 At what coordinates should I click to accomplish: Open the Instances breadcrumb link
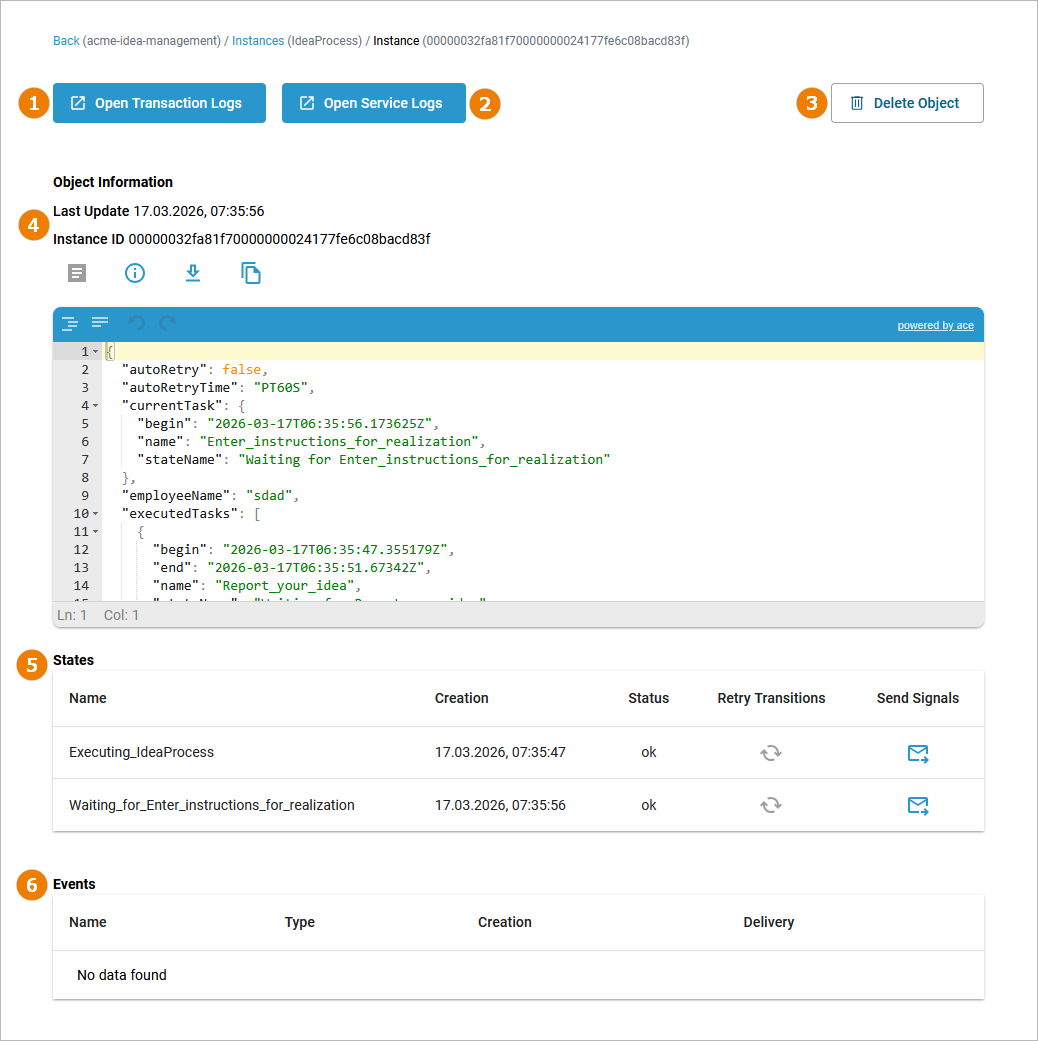point(258,41)
